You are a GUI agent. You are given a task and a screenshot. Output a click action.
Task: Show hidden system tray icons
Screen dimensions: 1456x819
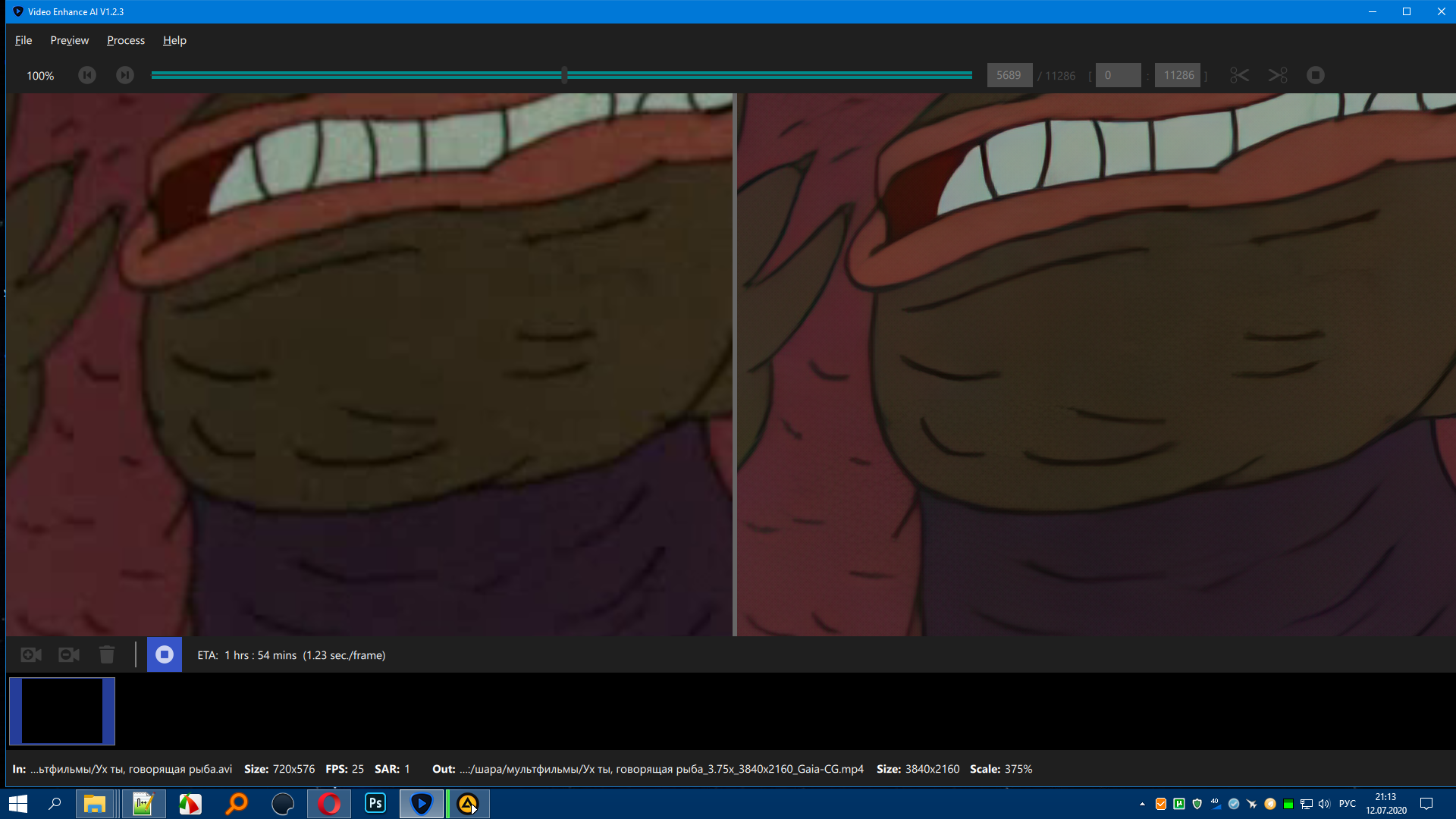[1142, 804]
